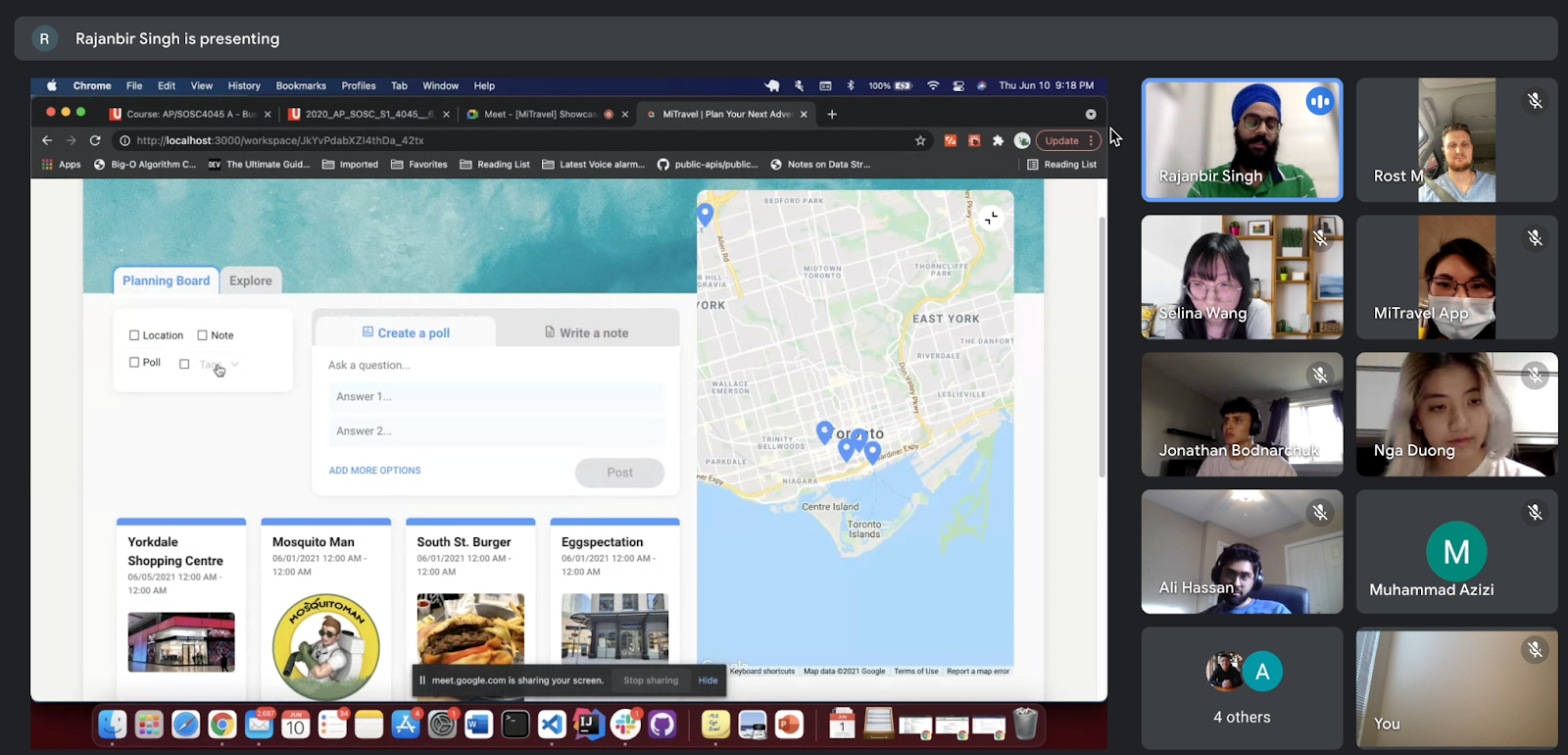Click the browser reload icon
1568x755 pixels.
(x=95, y=140)
